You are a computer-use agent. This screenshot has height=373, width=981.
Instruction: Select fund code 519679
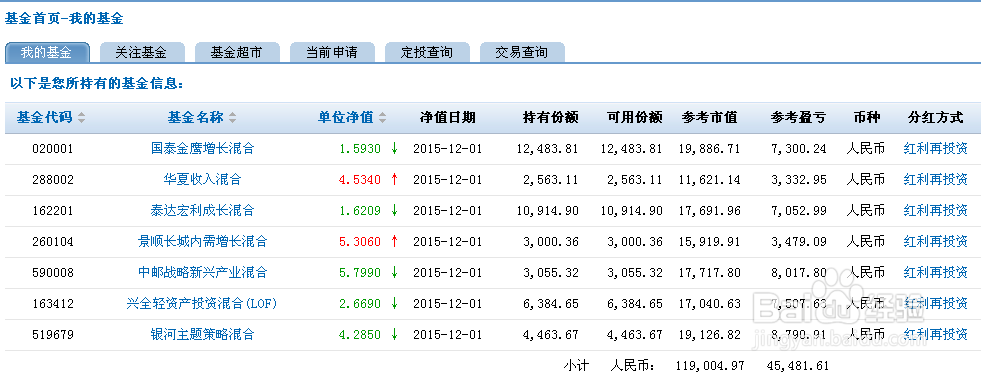point(53,335)
